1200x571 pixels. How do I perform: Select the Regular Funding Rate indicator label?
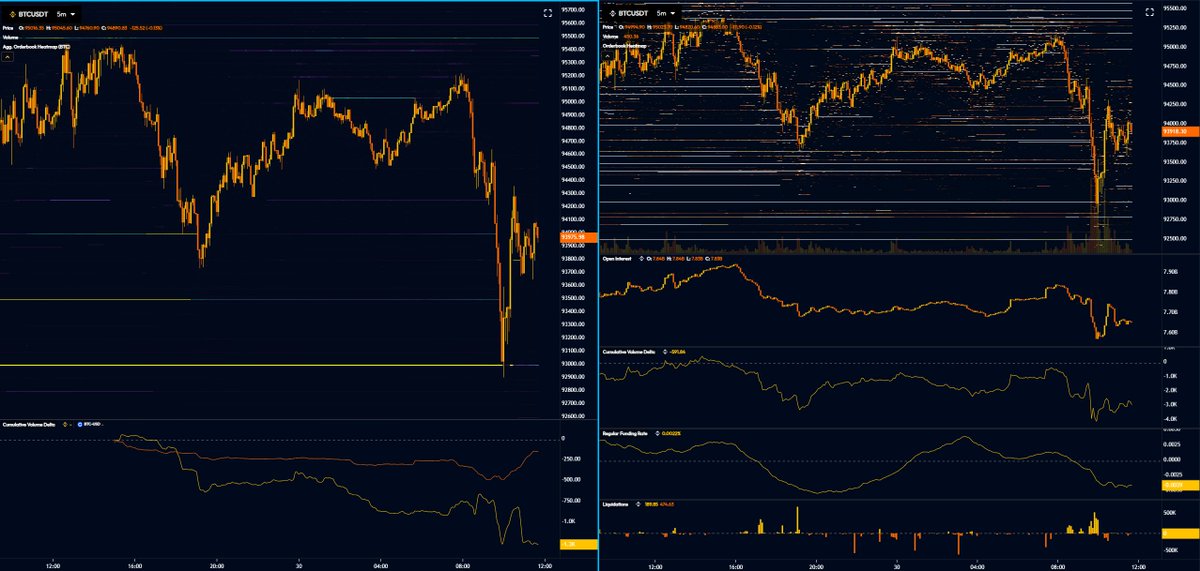[626, 434]
